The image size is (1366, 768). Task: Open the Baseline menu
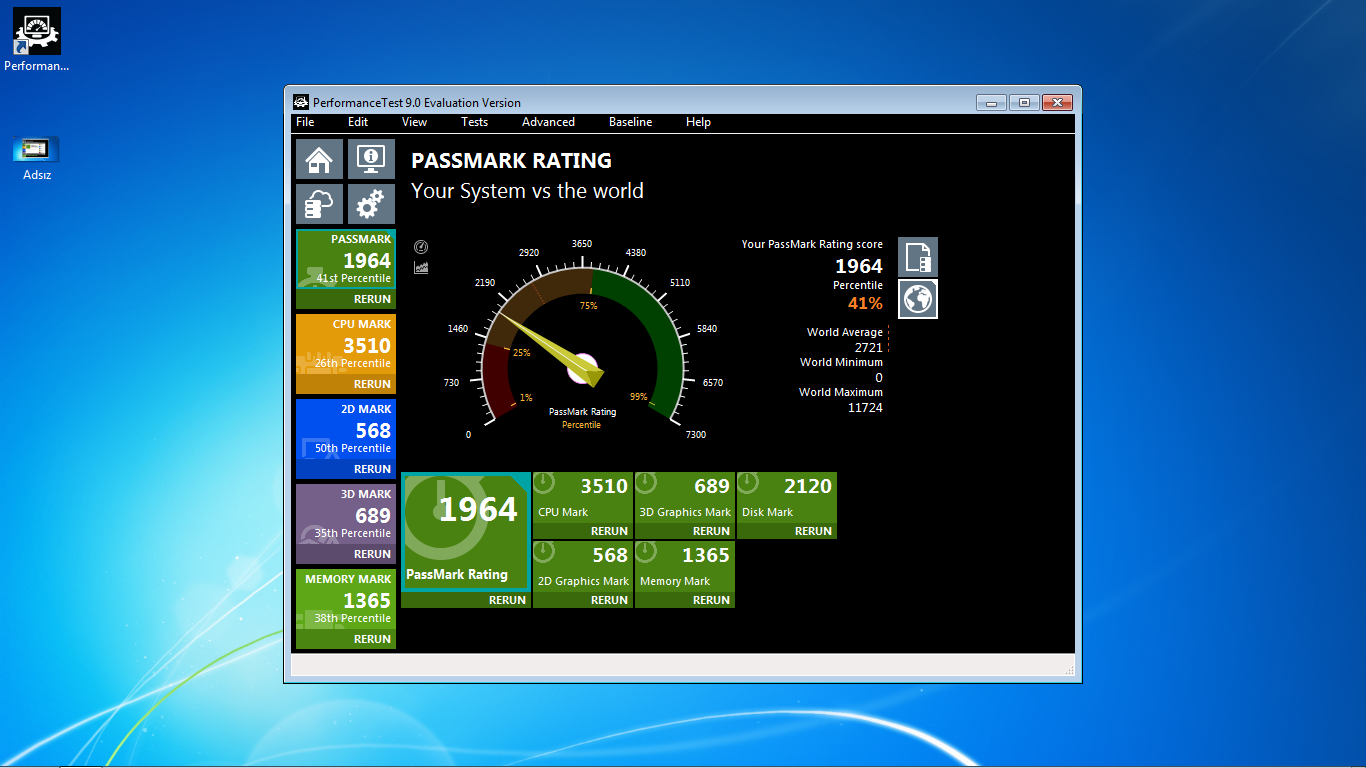(x=630, y=122)
